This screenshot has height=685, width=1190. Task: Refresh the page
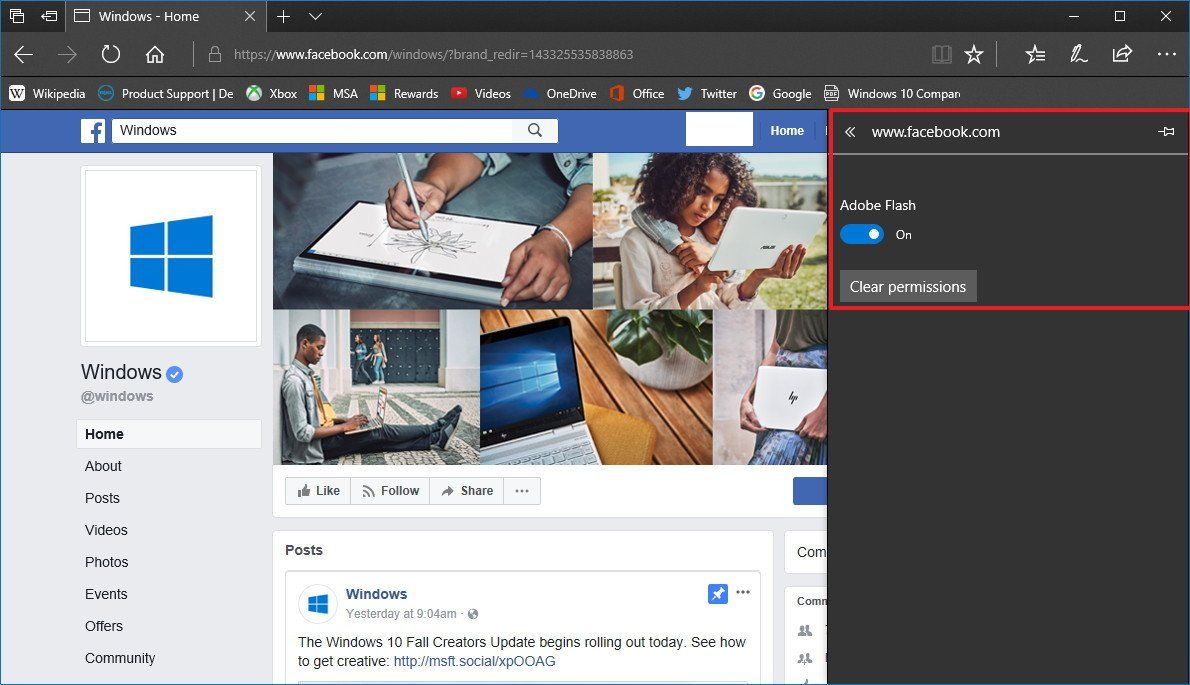(110, 54)
